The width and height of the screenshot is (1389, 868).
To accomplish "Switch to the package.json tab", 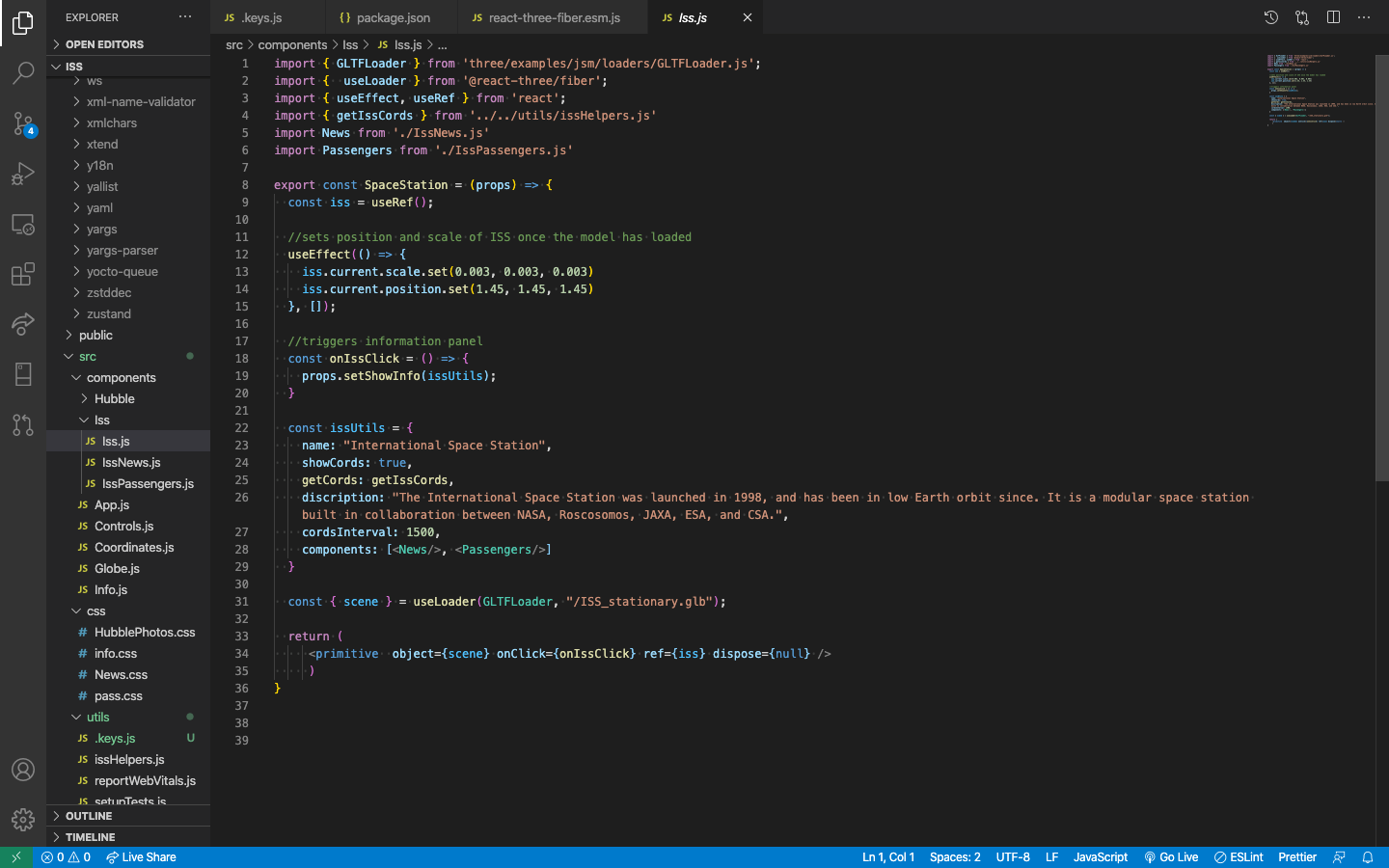I will (x=390, y=16).
